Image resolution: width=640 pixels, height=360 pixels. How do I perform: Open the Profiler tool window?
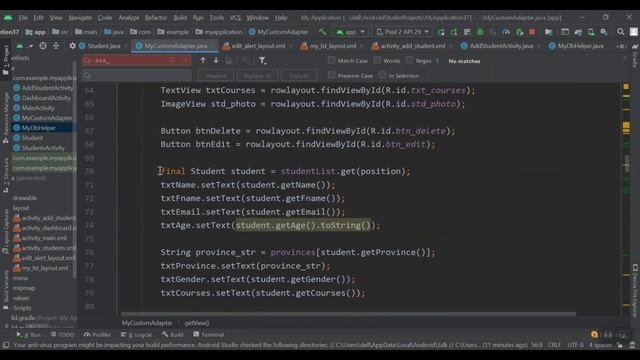click(x=97, y=335)
